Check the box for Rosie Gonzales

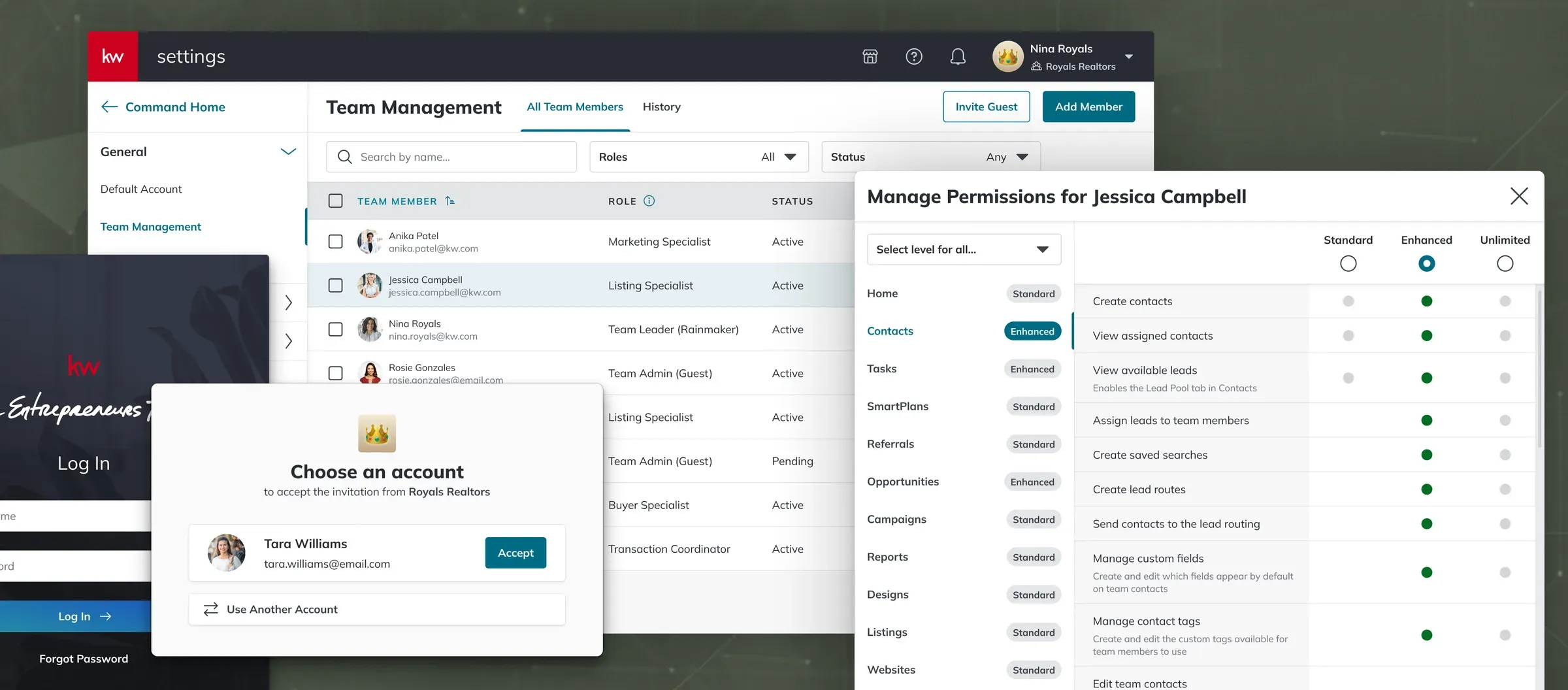click(x=335, y=373)
